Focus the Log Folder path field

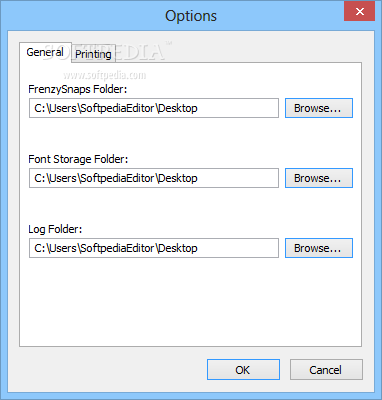[x=154, y=248]
